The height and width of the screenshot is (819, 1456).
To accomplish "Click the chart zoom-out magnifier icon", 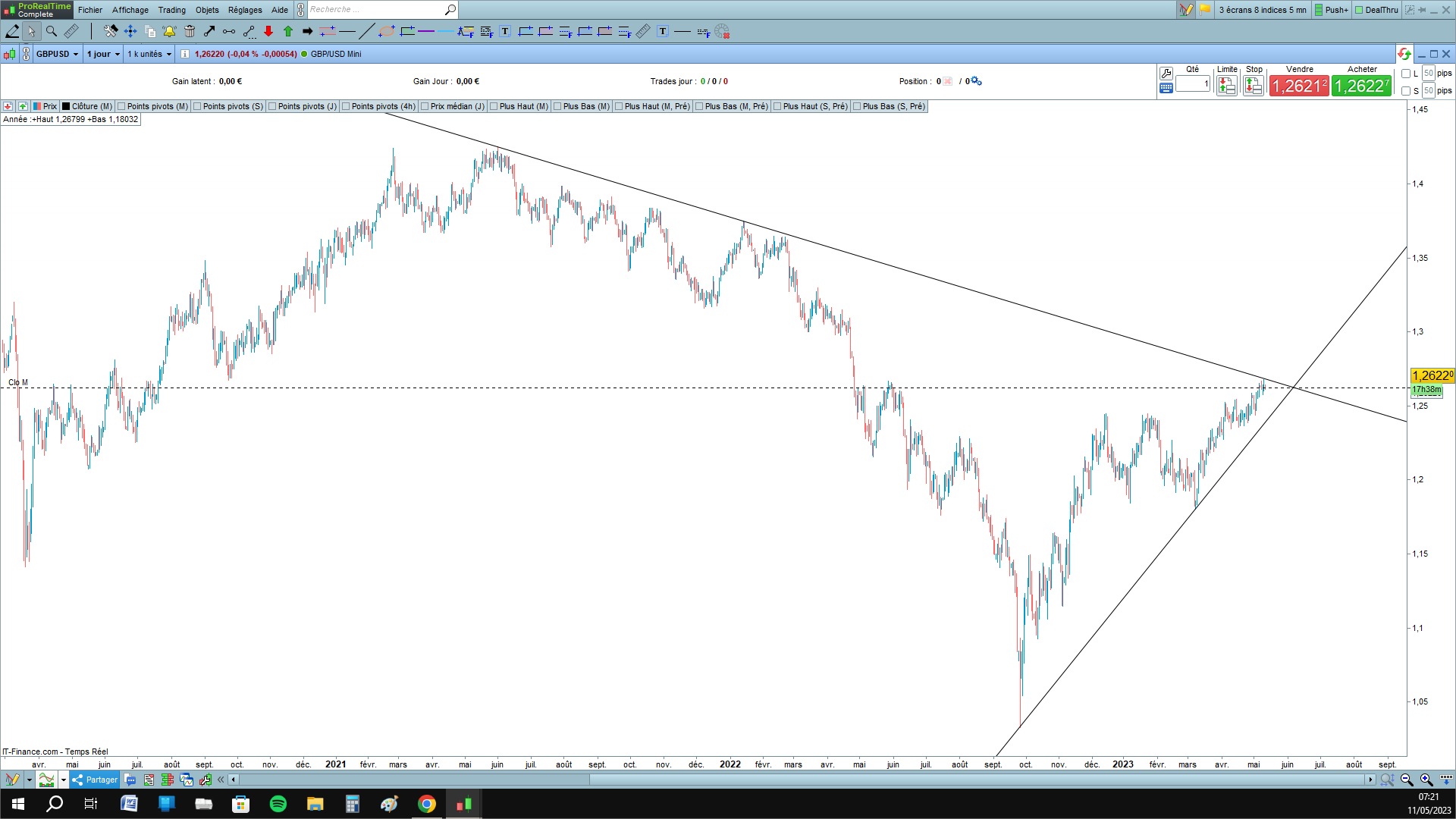I will click(1407, 780).
